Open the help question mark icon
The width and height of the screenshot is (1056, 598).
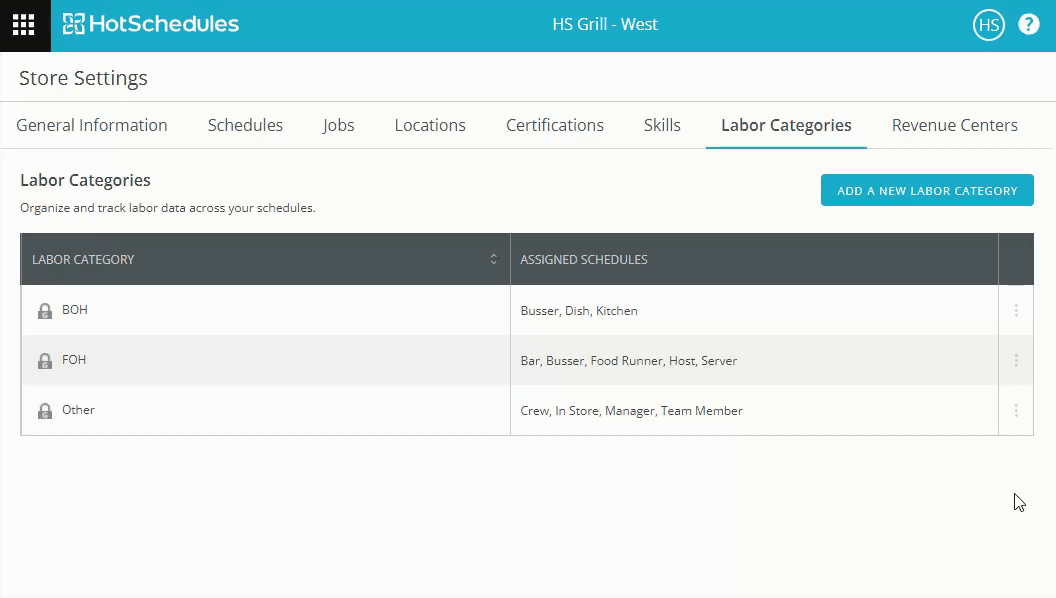(1028, 25)
